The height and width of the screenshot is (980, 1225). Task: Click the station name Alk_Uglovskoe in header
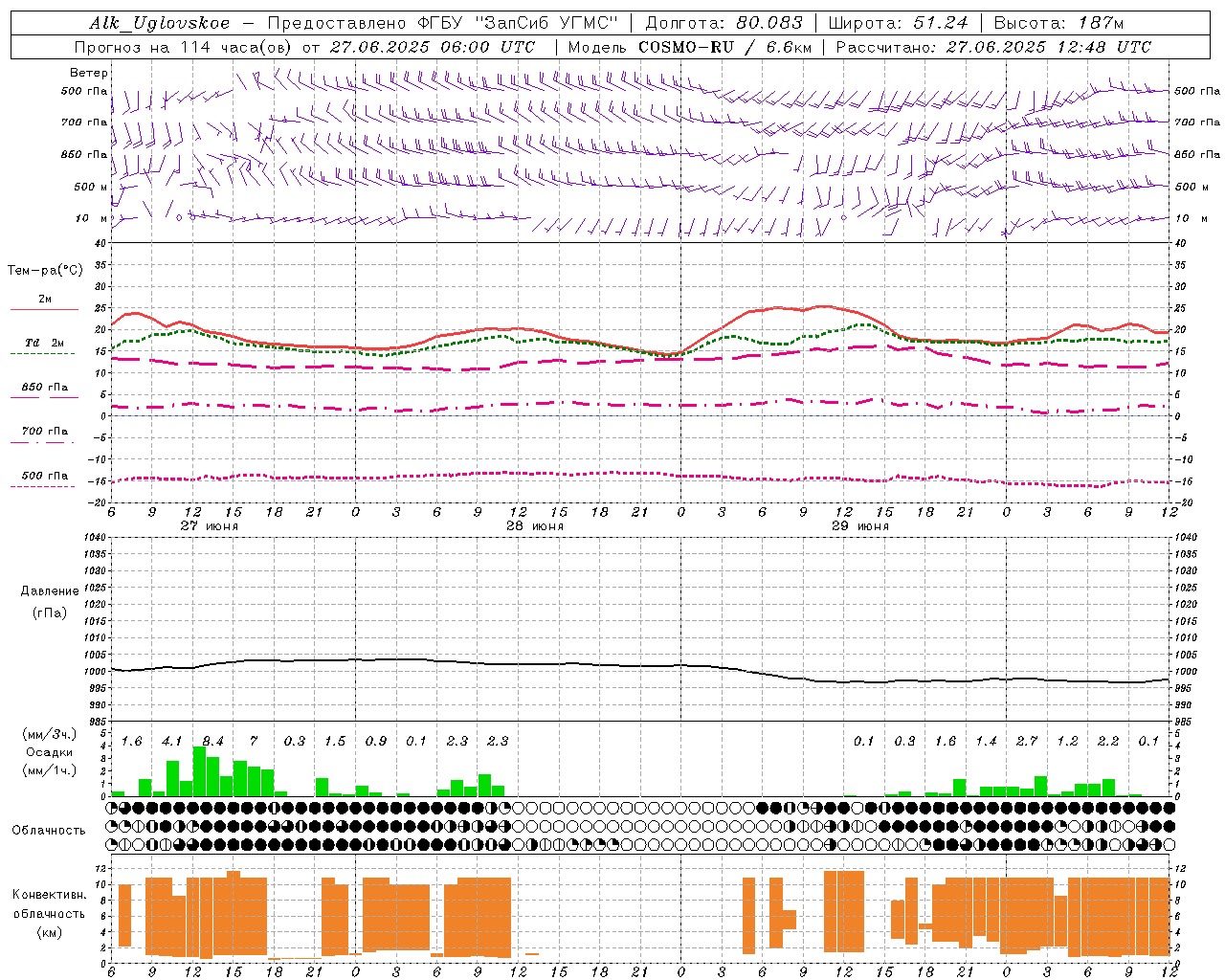[160, 24]
